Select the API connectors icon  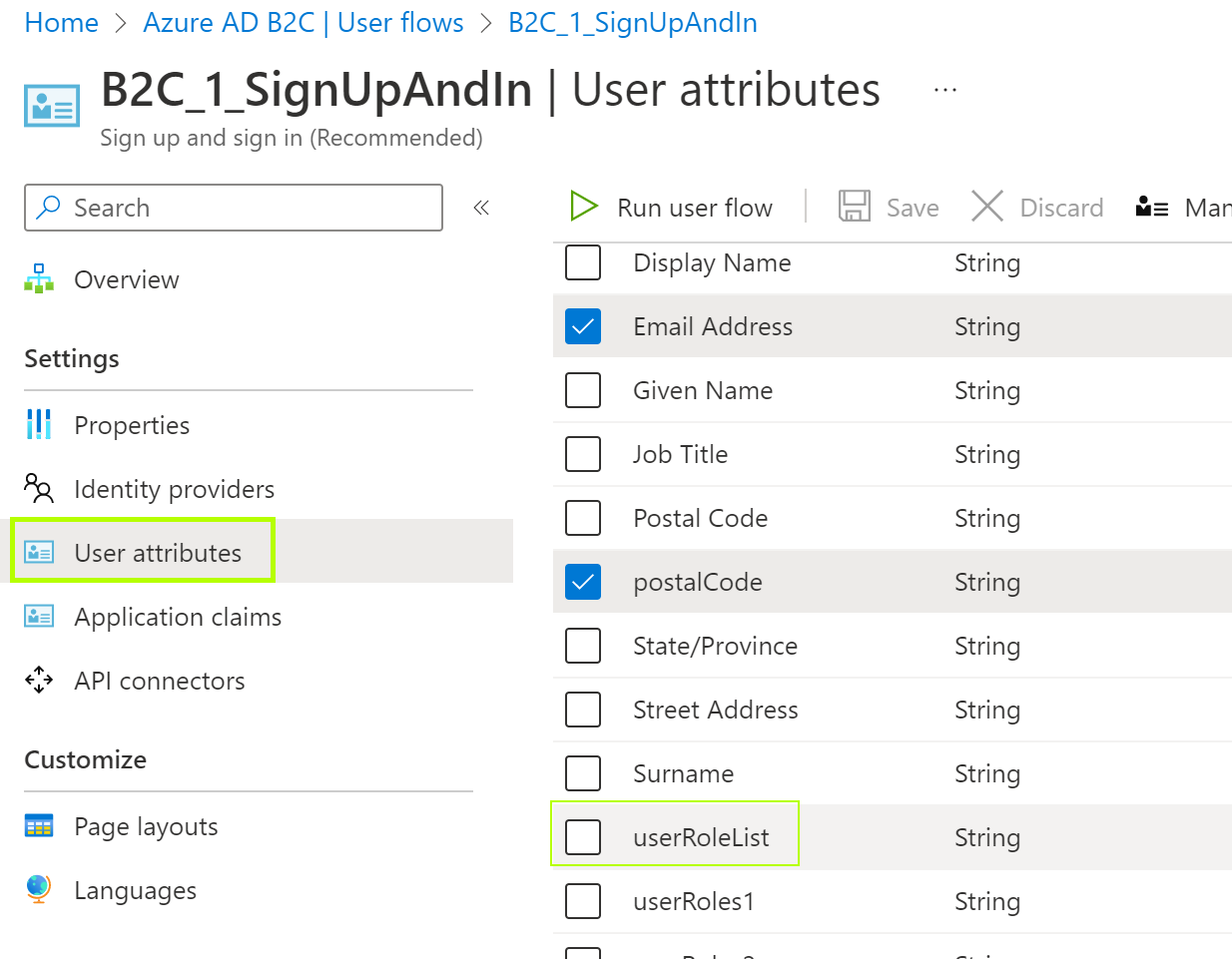[x=39, y=681]
